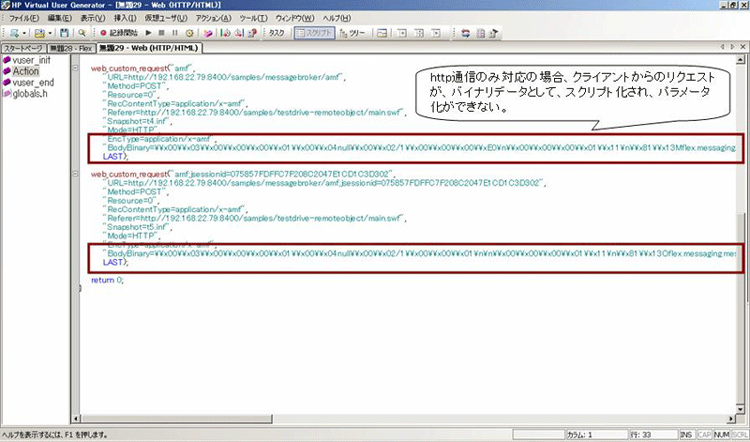Open the new script dropdown arrow
This screenshot has width=750, height=442.
point(23,33)
